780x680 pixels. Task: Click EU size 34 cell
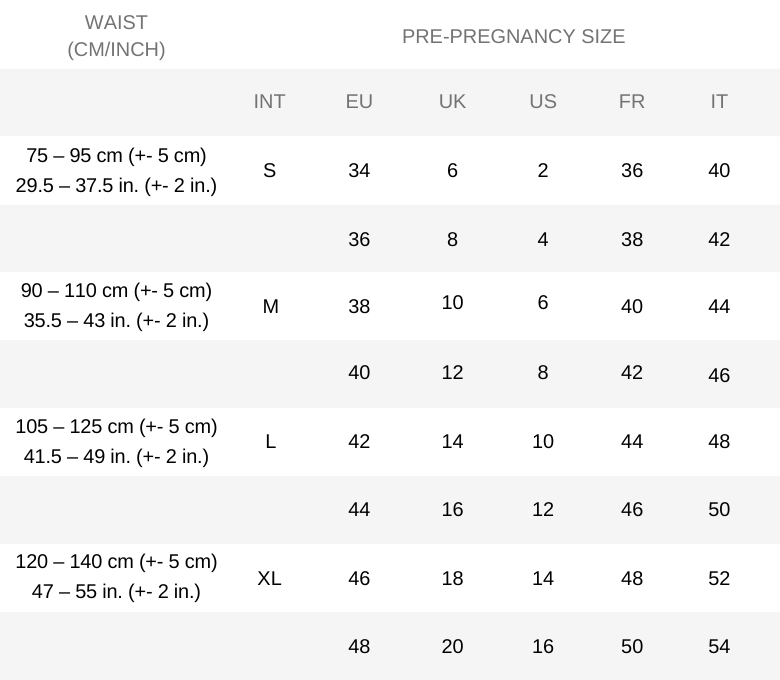(x=359, y=171)
